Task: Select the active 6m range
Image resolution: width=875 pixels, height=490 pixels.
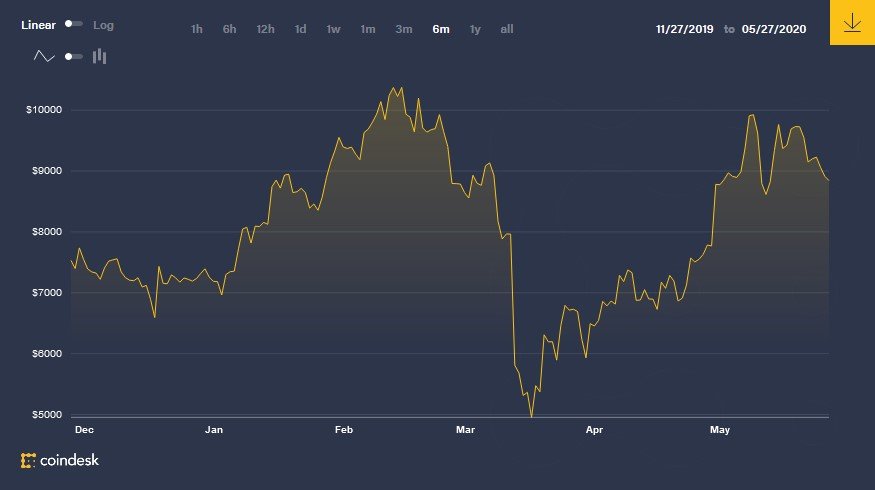Action: [441, 29]
